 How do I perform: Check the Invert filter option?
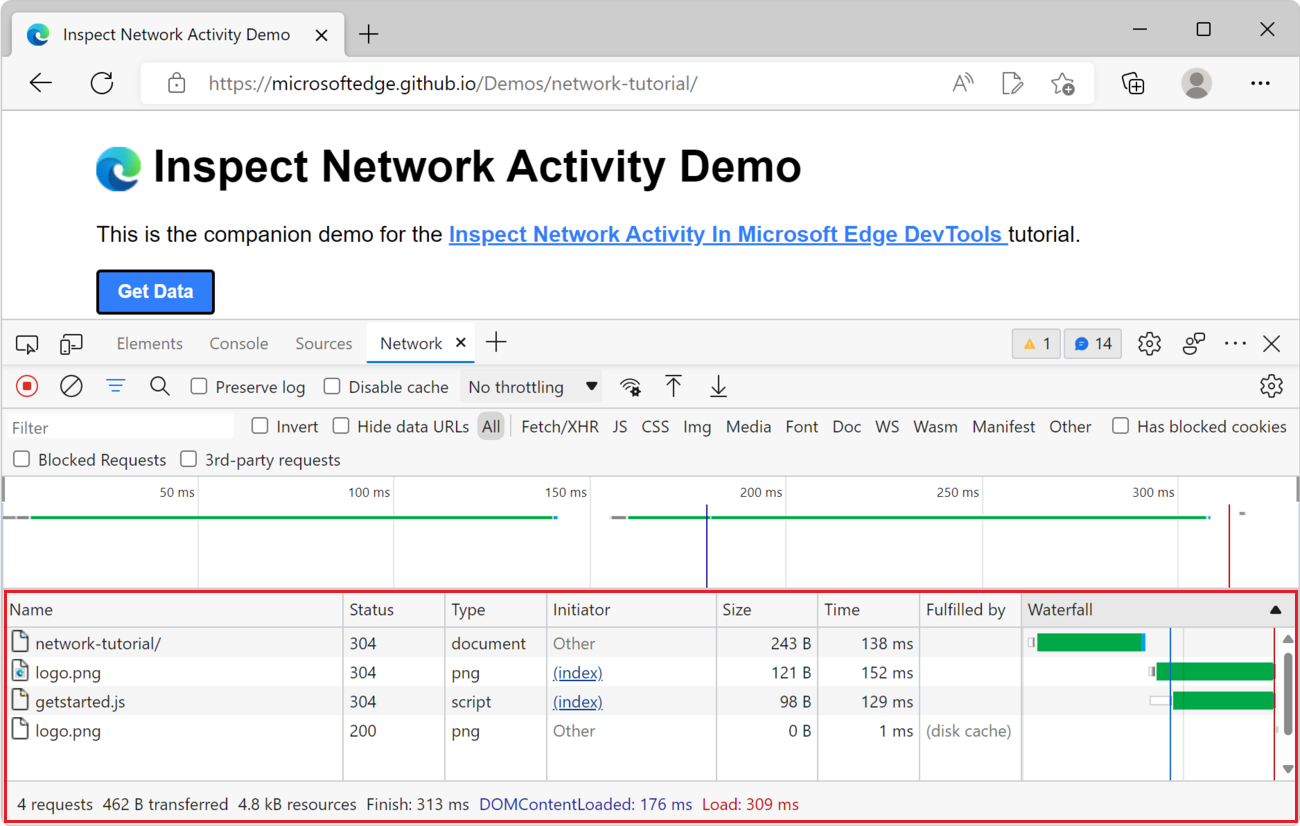click(x=260, y=425)
